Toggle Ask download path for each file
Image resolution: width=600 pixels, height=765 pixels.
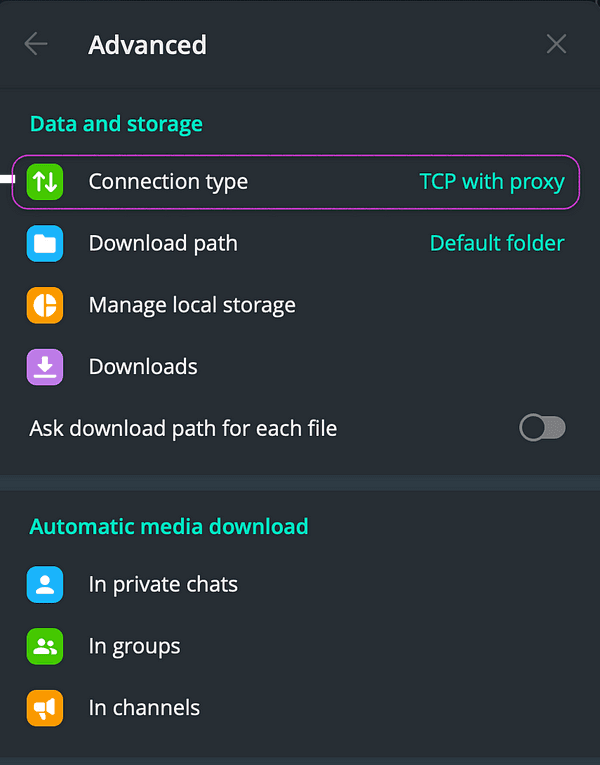pyautogui.click(x=542, y=429)
